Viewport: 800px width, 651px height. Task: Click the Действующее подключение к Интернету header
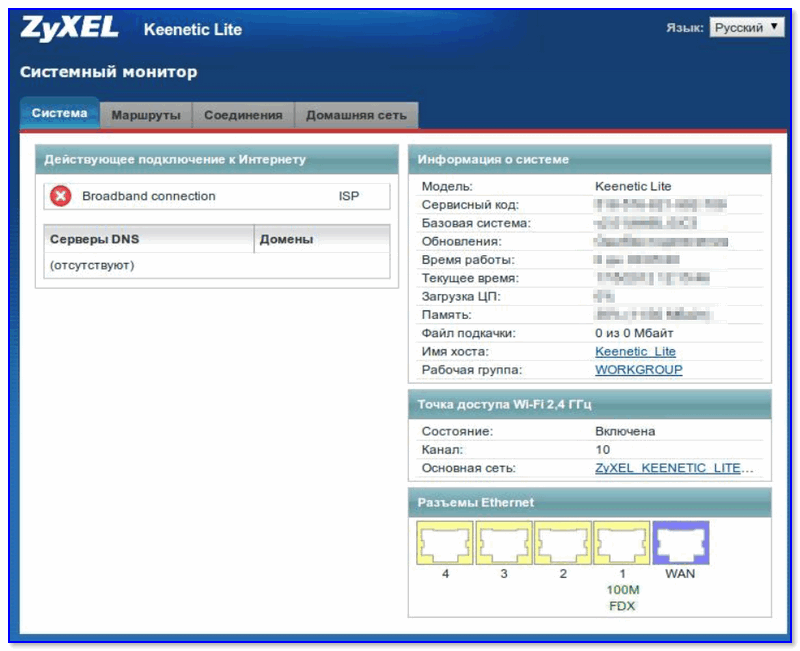217,160
